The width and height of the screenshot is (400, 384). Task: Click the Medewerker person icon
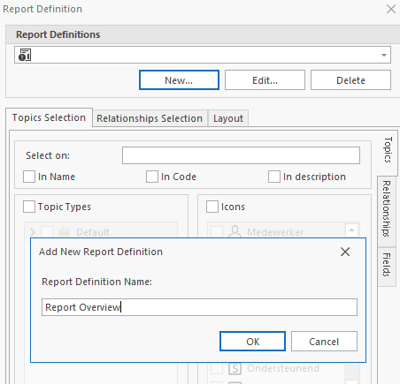click(235, 231)
